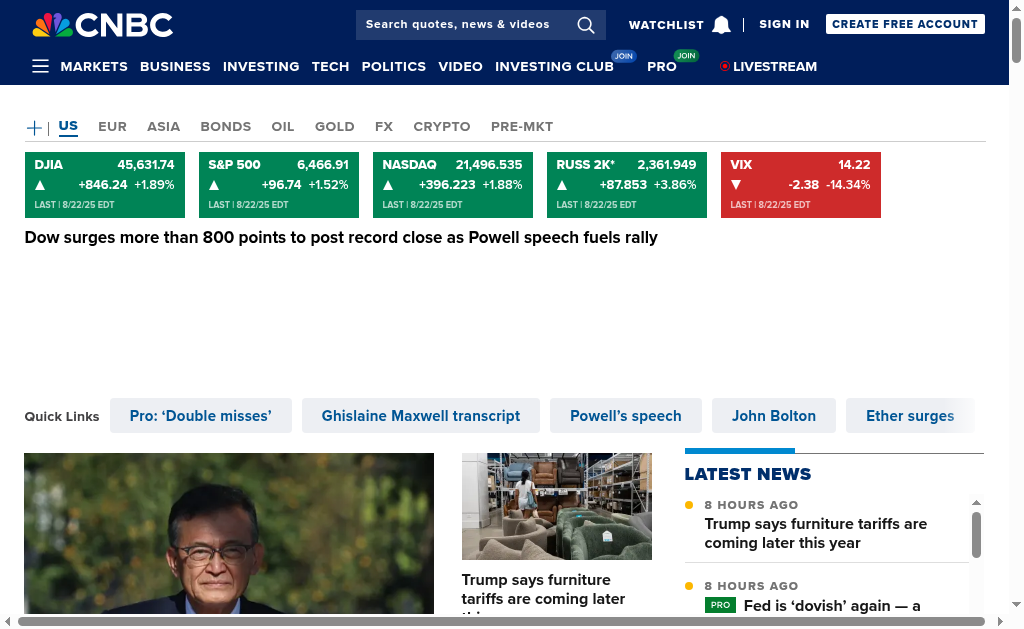1024x629 pixels.
Task: Select the US markets tab
Action: point(68,127)
